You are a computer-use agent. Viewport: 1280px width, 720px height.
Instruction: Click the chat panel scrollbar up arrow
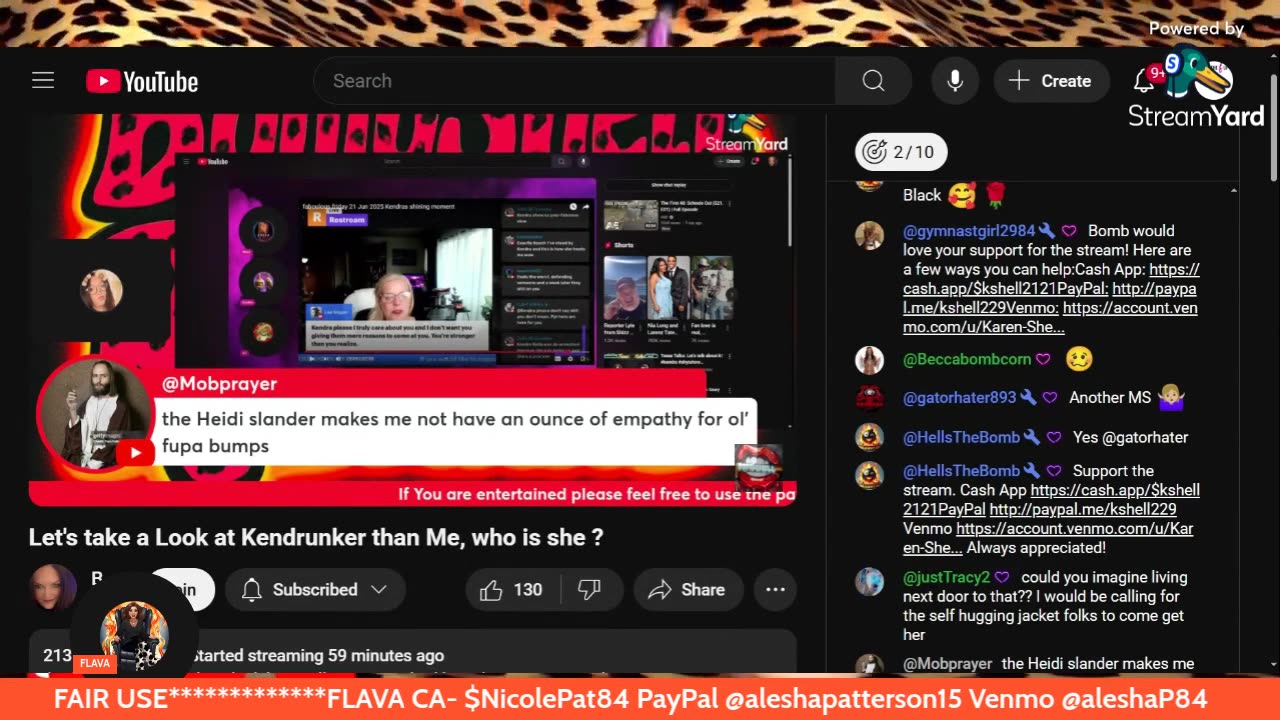point(1233,190)
